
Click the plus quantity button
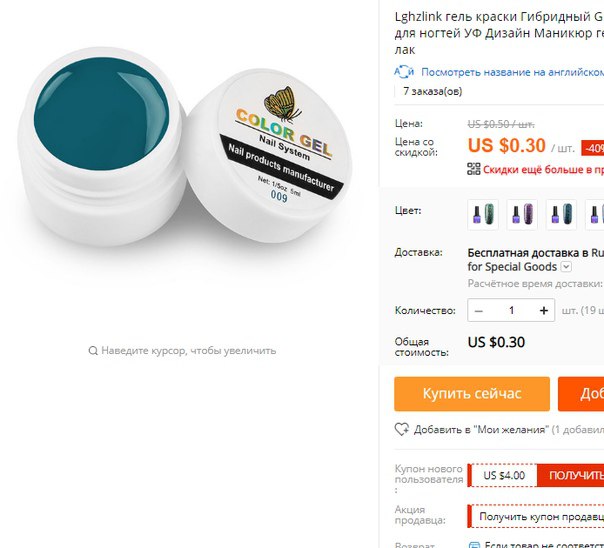pyautogui.click(x=544, y=310)
